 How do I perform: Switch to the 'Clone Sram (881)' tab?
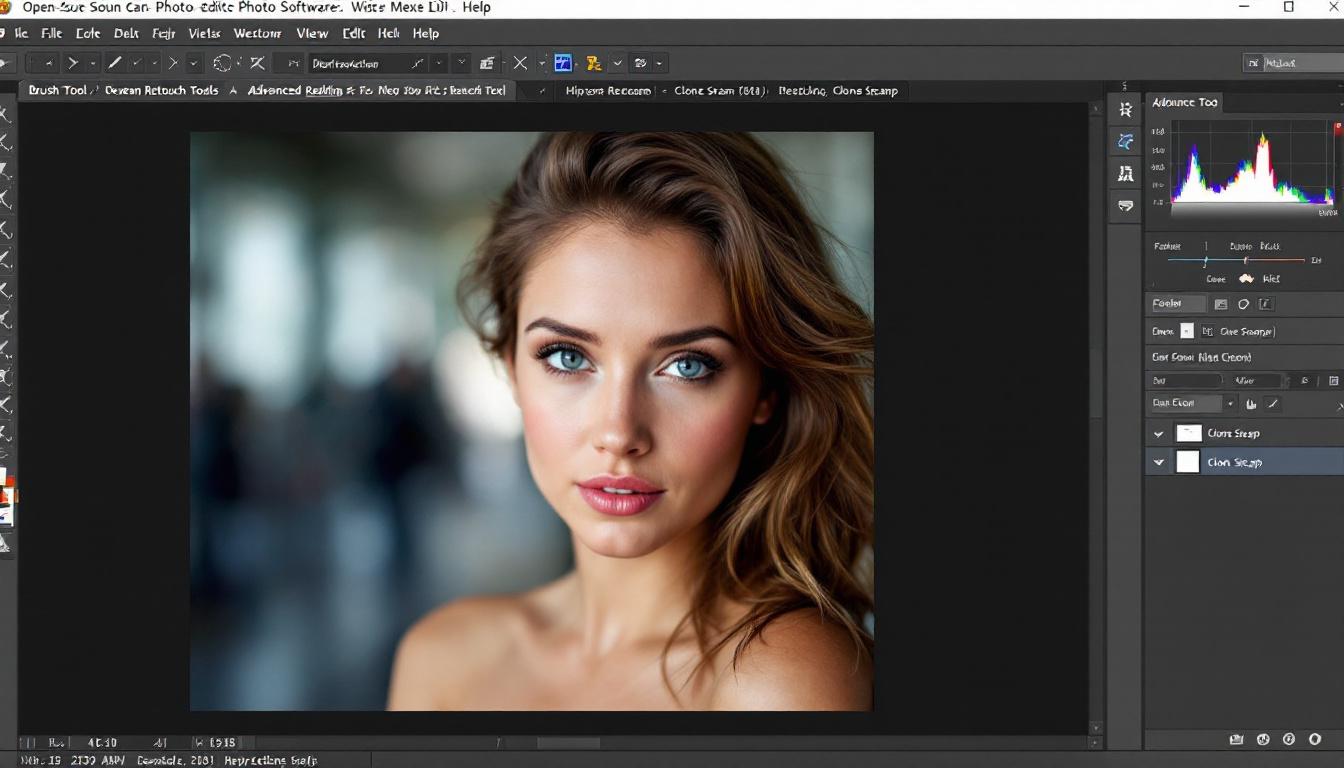point(720,90)
